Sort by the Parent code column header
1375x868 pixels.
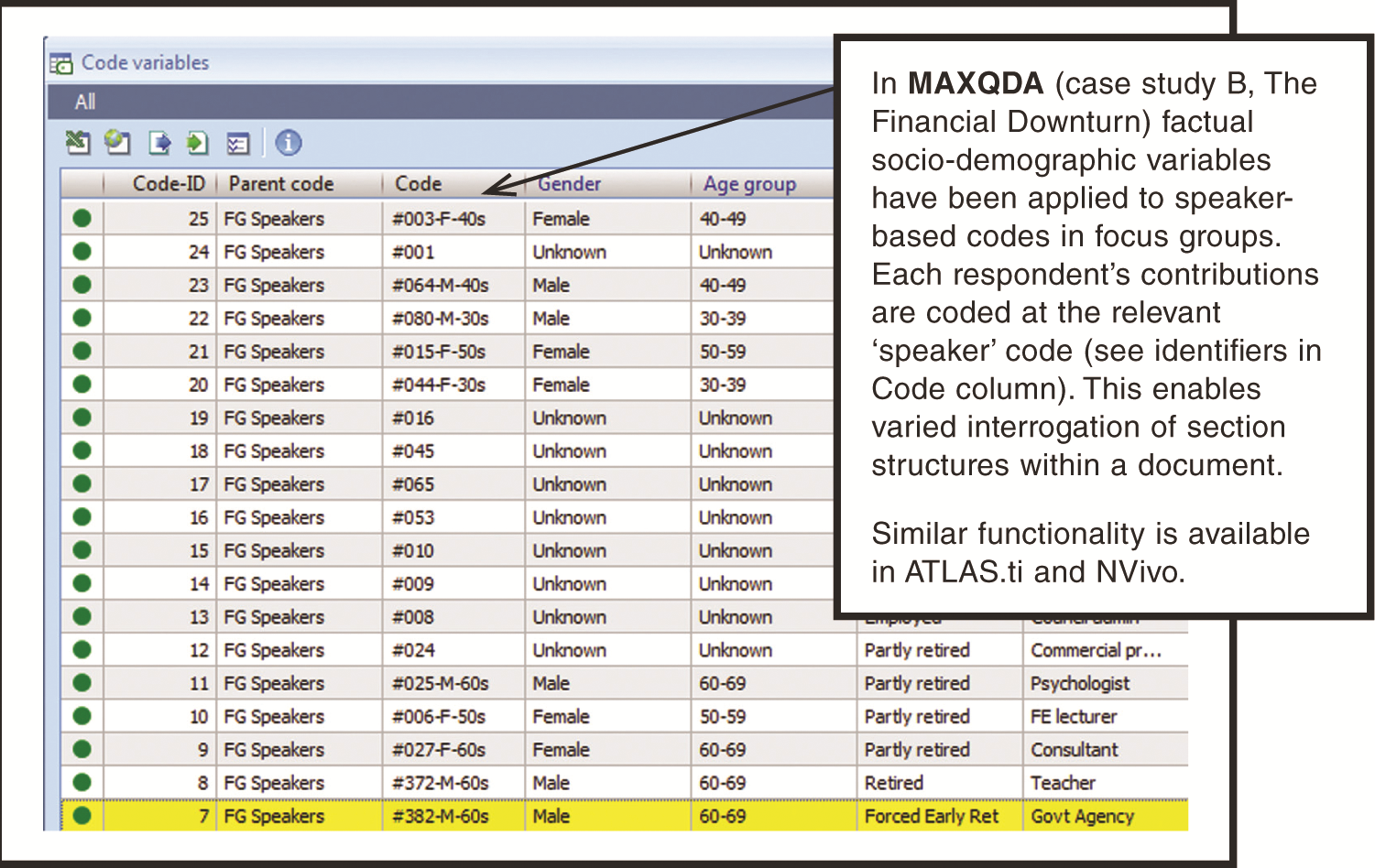tap(300, 184)
